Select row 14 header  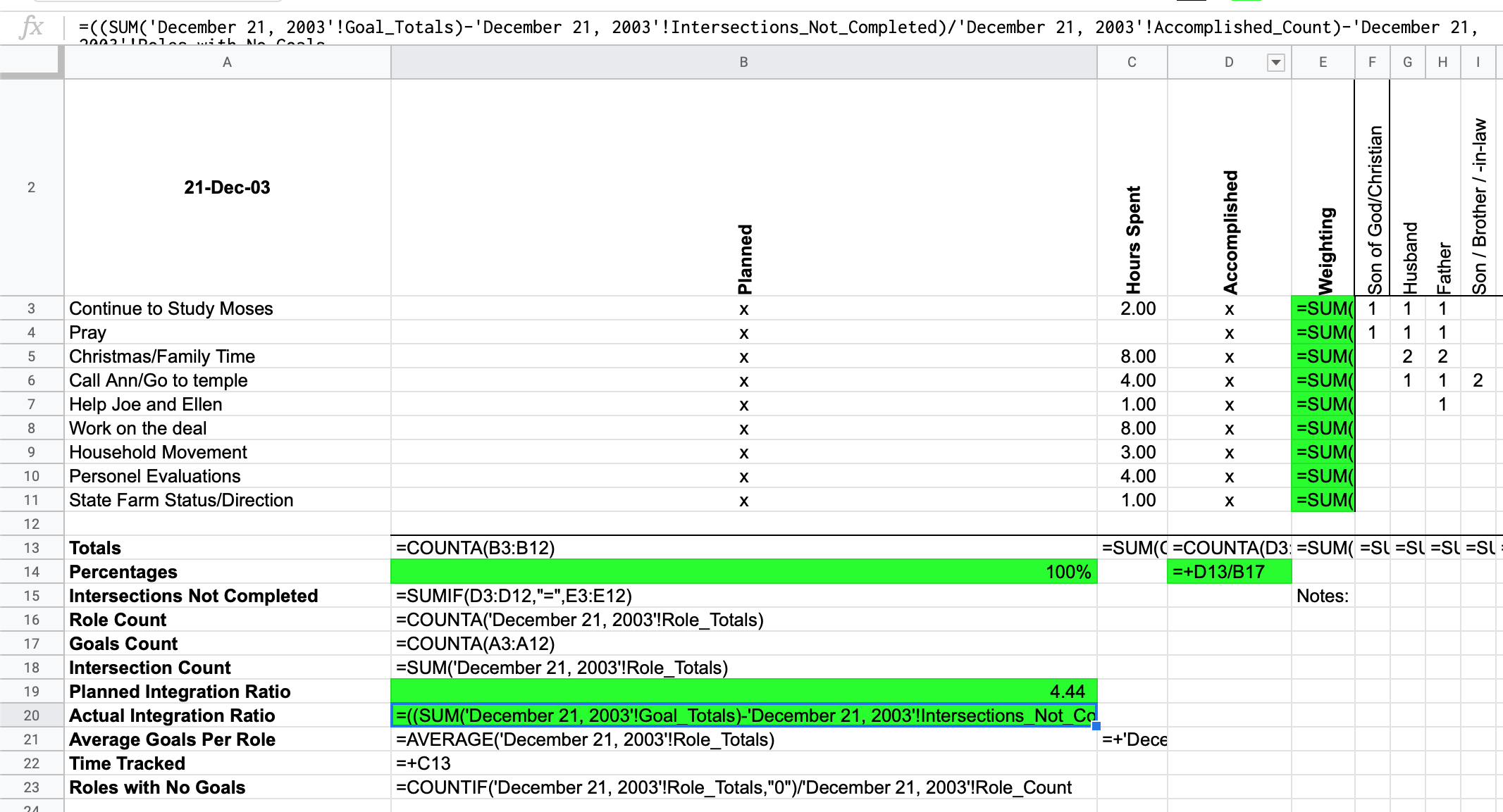[x=31, y=572]
